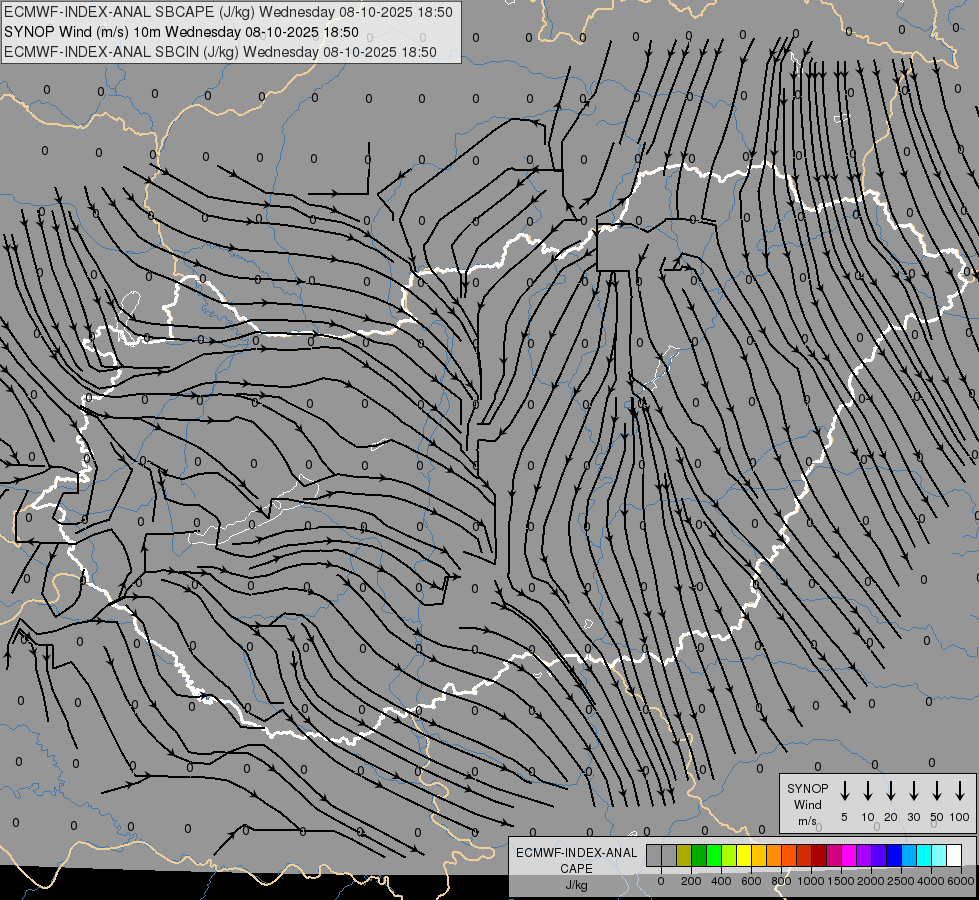This screenshot has width=979, height=900.
Task: Click the SBCIN title line at top
Action: tap(220, 52)
